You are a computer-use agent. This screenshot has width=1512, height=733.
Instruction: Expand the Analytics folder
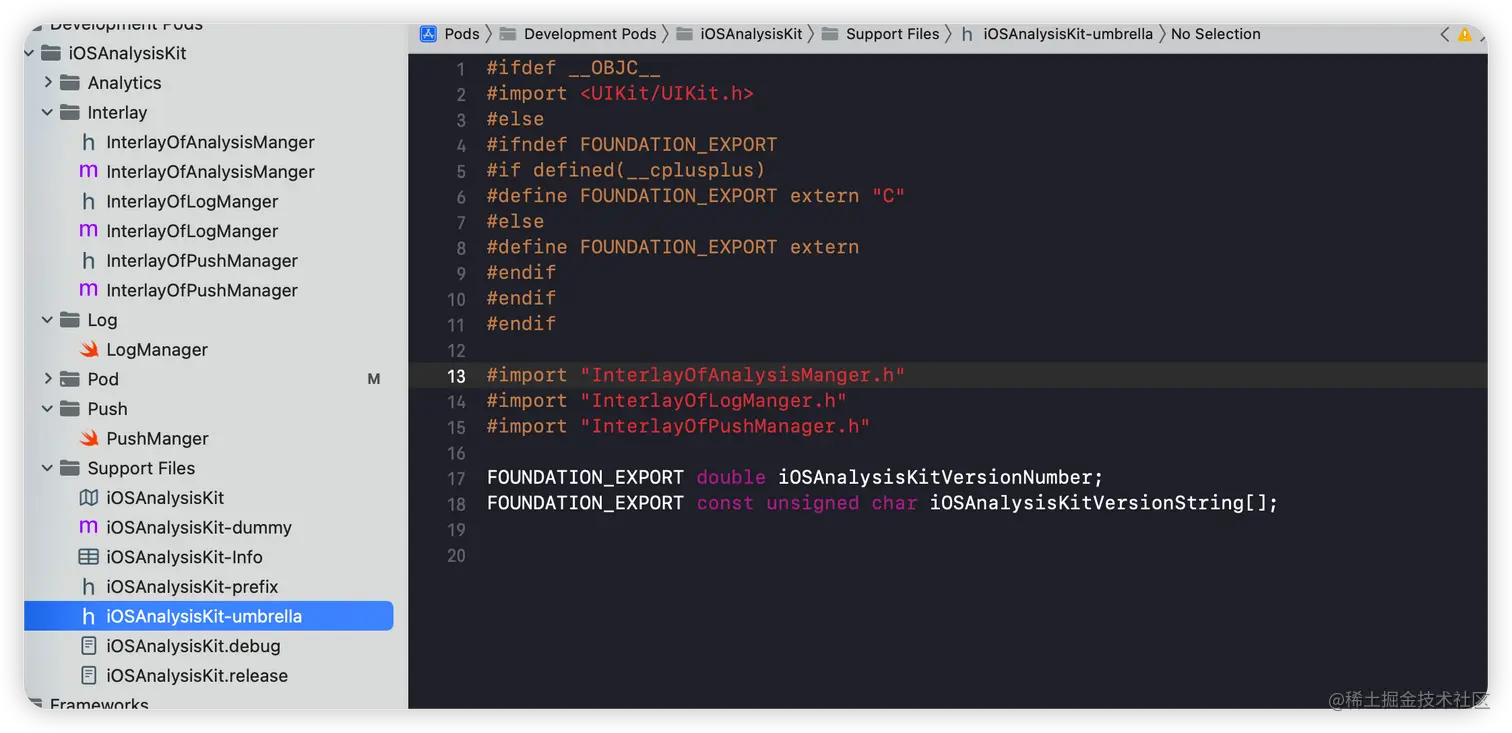coord(48,82)
